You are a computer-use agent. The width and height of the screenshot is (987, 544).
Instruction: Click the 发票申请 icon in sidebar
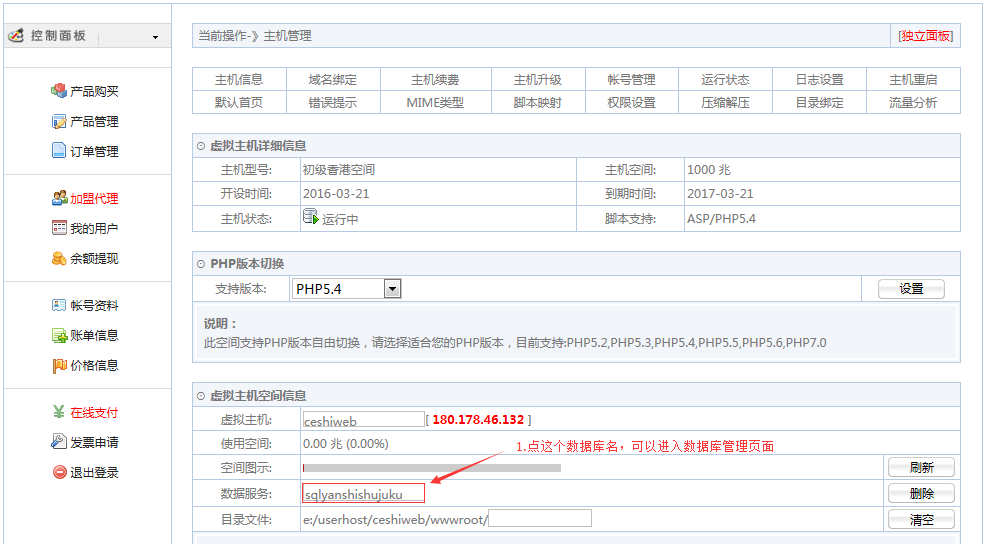coord(59,442)
